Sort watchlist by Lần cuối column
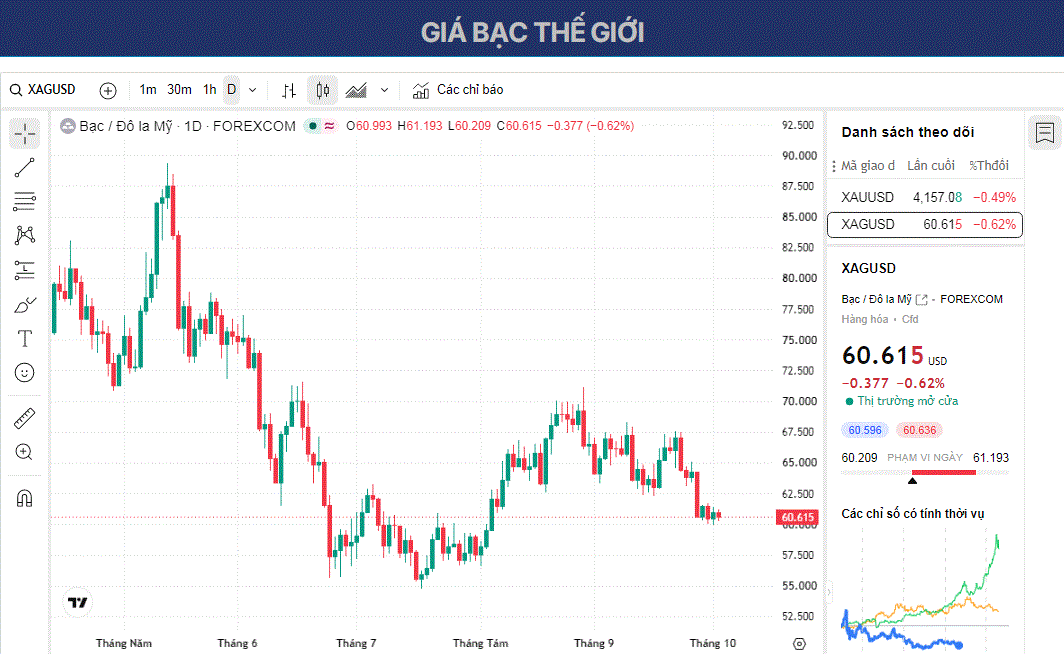Viewport: 1064px width, 654px height. [931, 166]
